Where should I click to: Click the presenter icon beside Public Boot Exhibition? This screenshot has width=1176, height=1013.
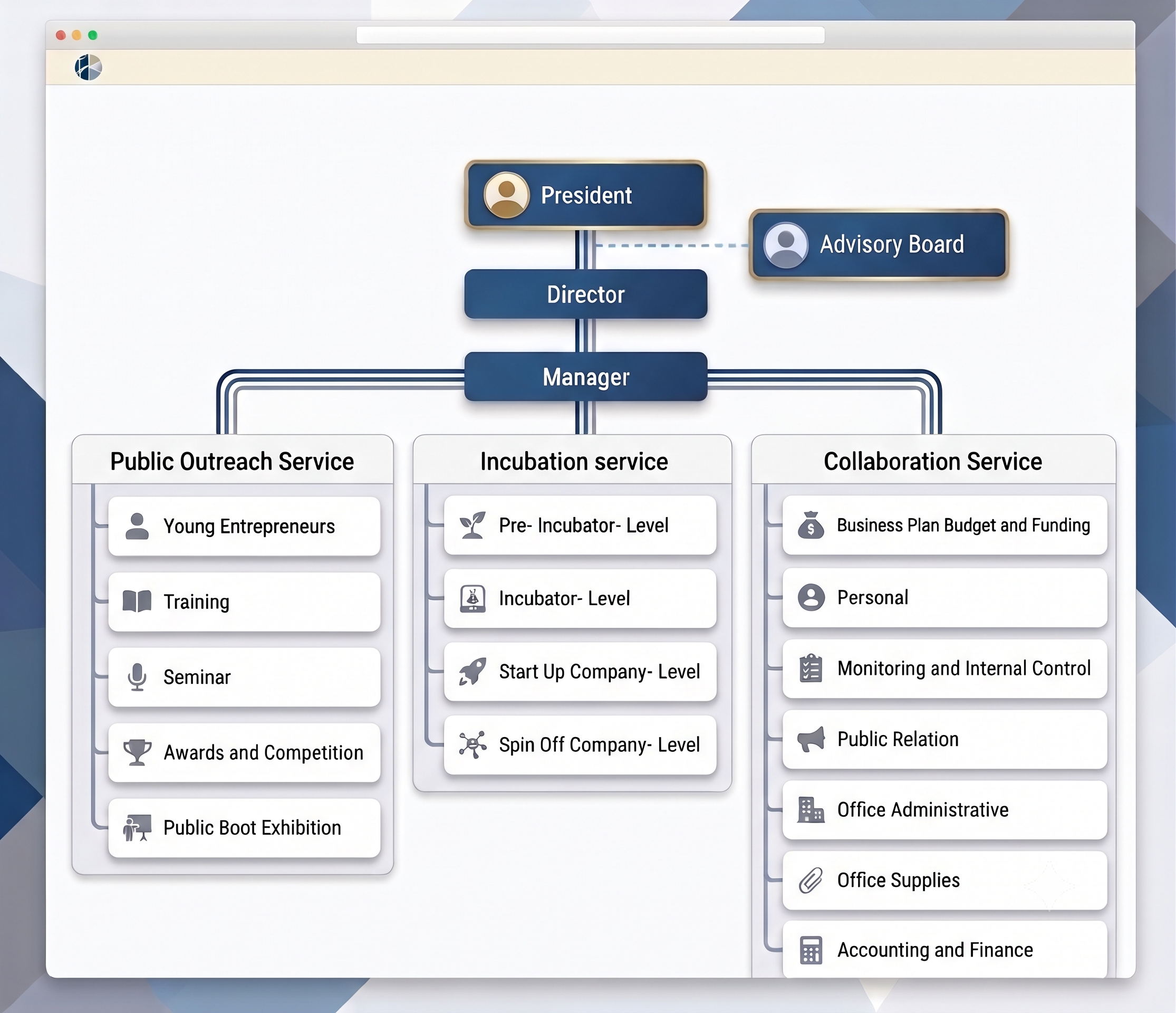pos(137,828)
